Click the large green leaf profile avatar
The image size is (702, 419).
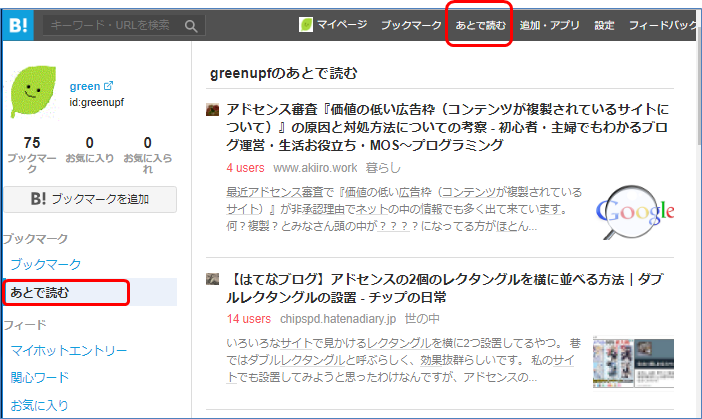(34, 92)
